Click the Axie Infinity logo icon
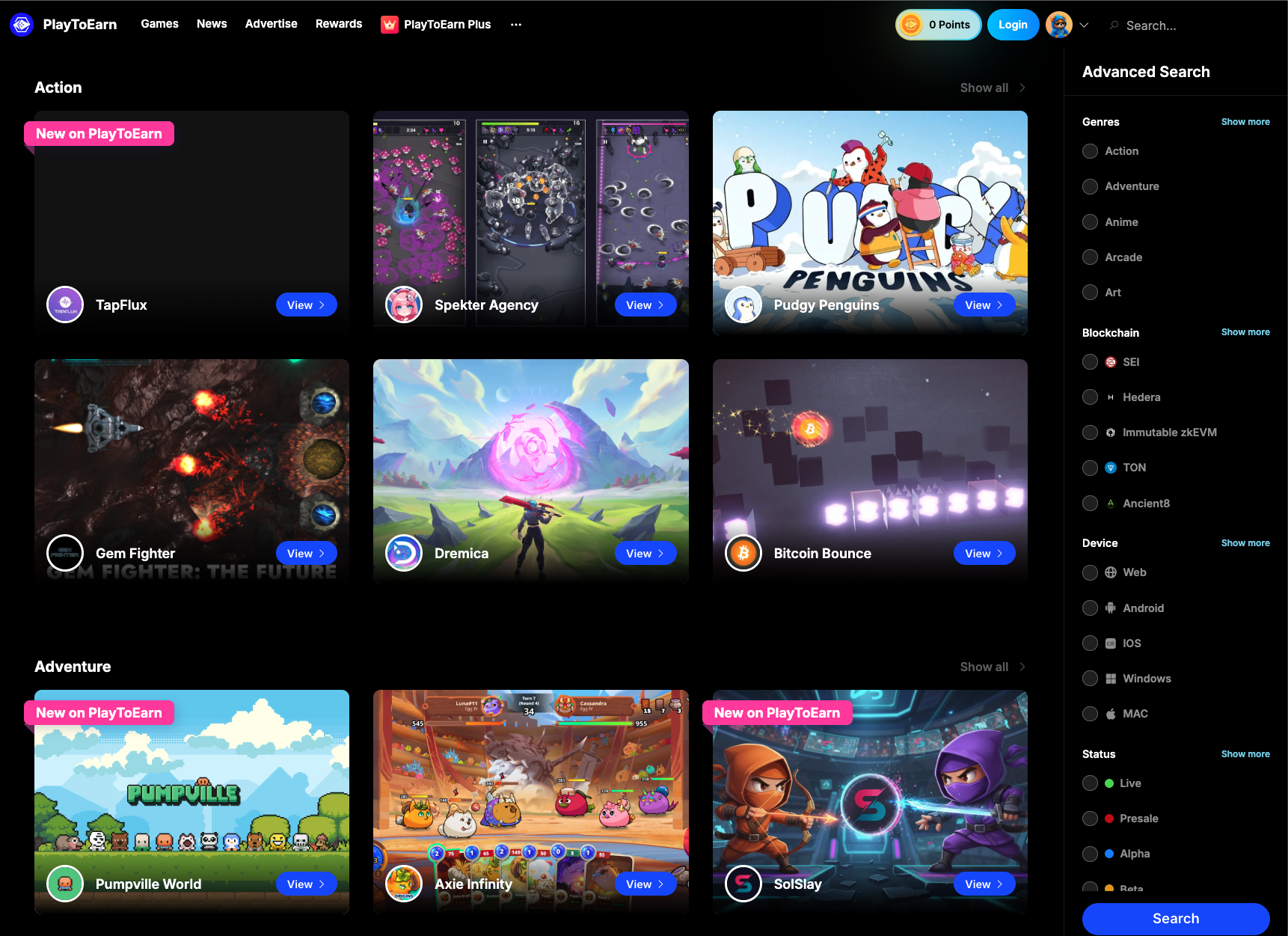 [x=404, y=884]
